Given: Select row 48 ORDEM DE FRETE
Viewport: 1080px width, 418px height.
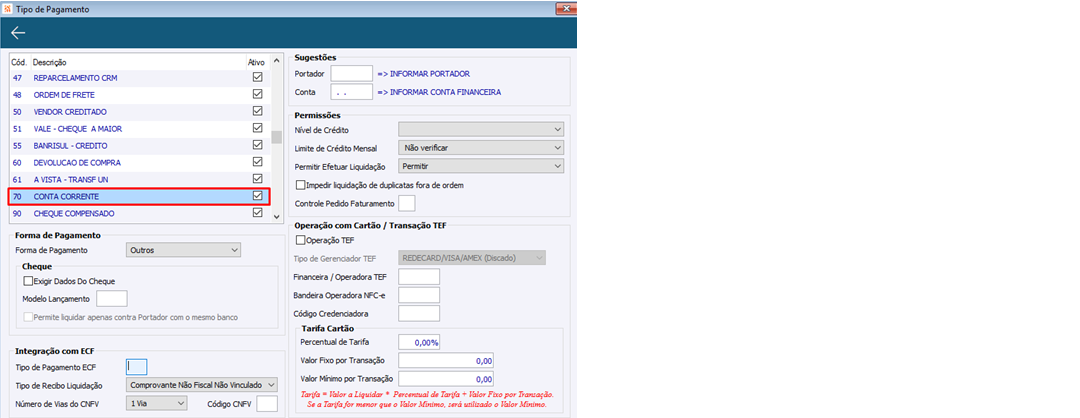Looking at the screenshot, I should (139, 94).
